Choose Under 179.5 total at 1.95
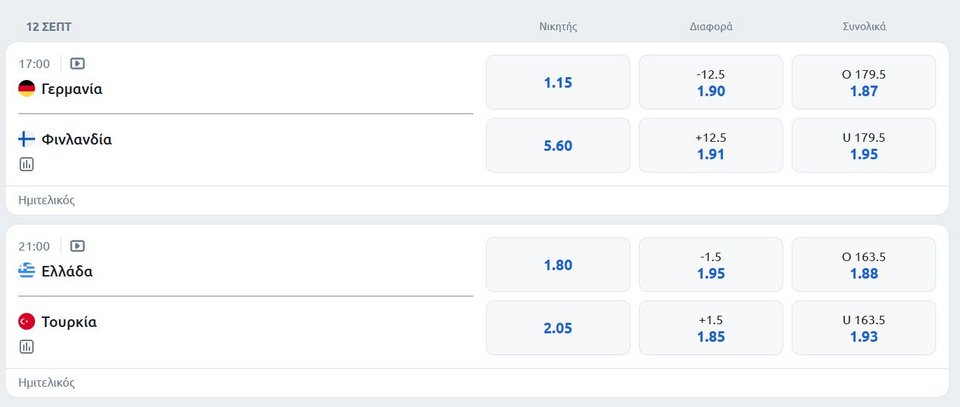The height and width of the screenshot is (407, 960). tap(864, 146)
